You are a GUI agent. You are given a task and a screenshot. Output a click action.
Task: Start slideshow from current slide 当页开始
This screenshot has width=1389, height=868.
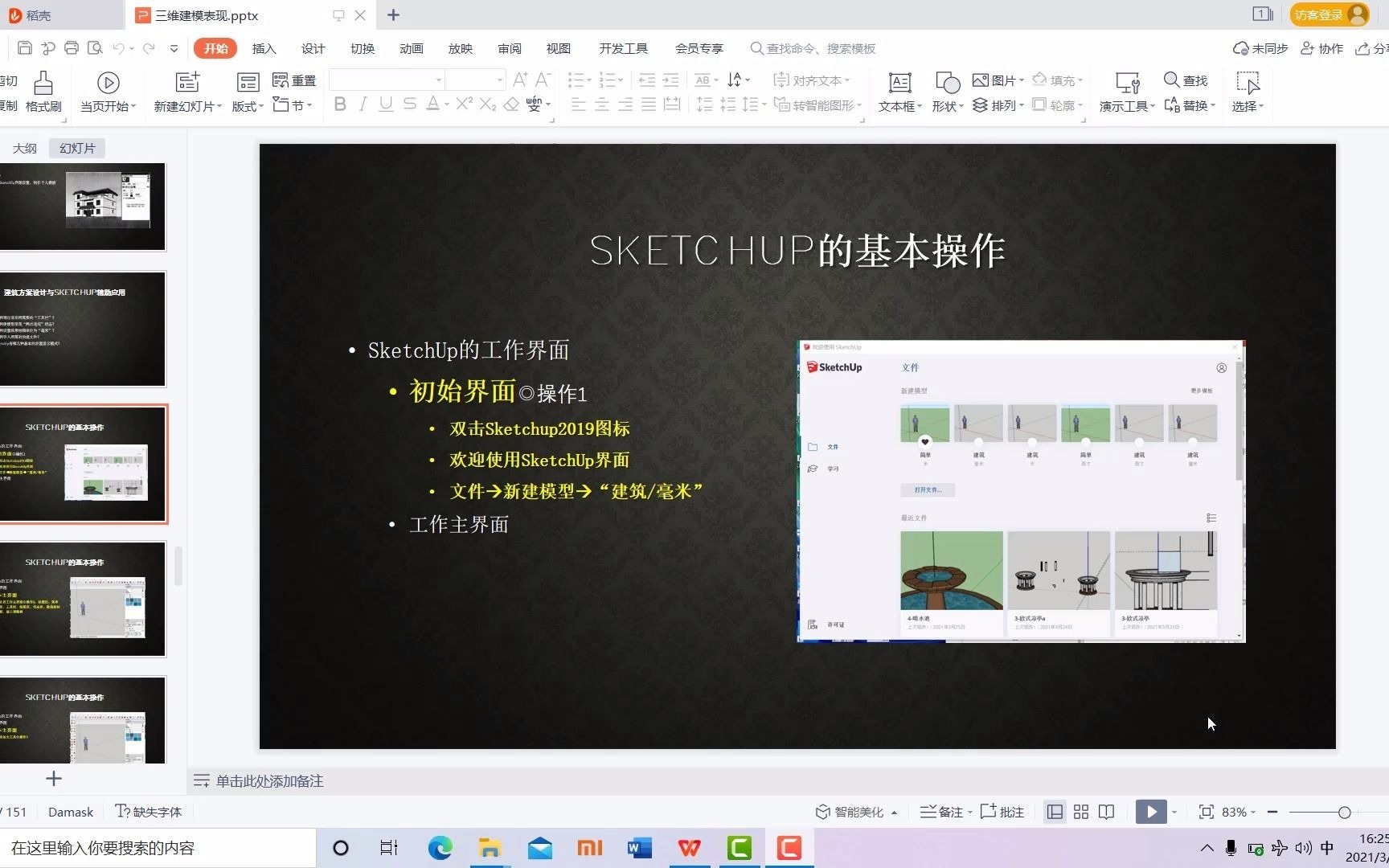108,92
